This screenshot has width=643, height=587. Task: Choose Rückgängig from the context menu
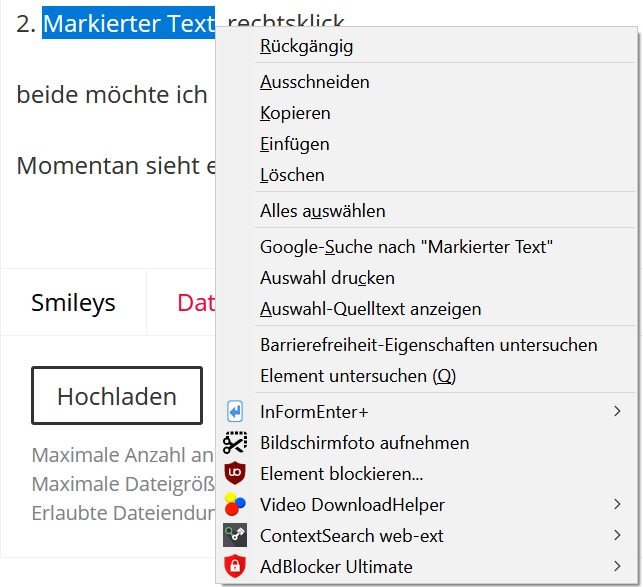306,46
